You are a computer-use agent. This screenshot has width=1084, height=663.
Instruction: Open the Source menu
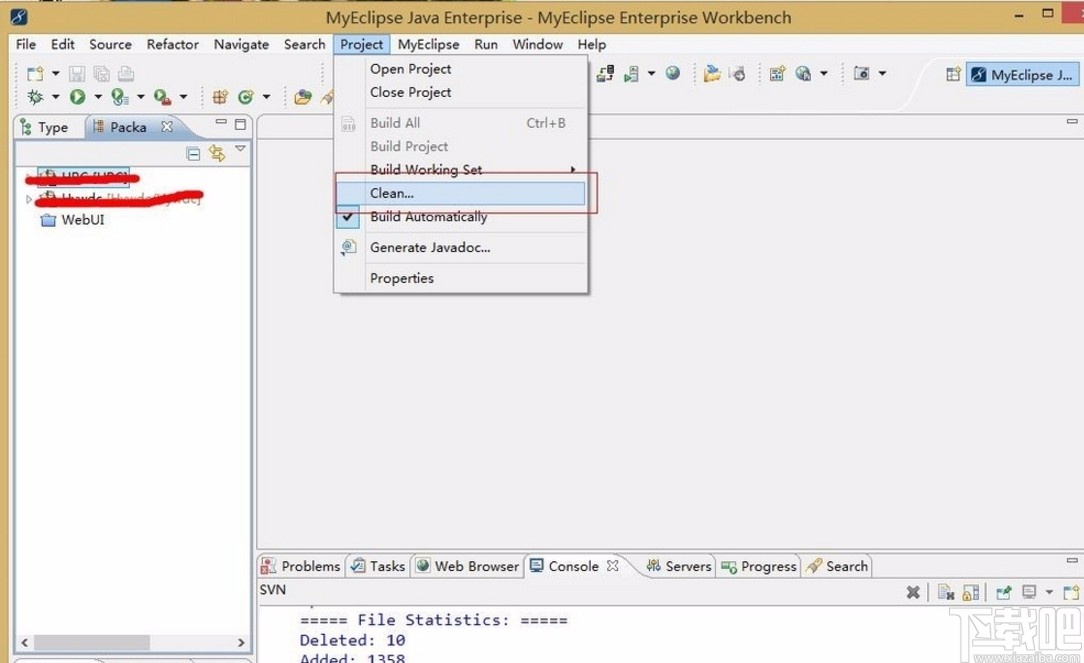click(110, 44)
